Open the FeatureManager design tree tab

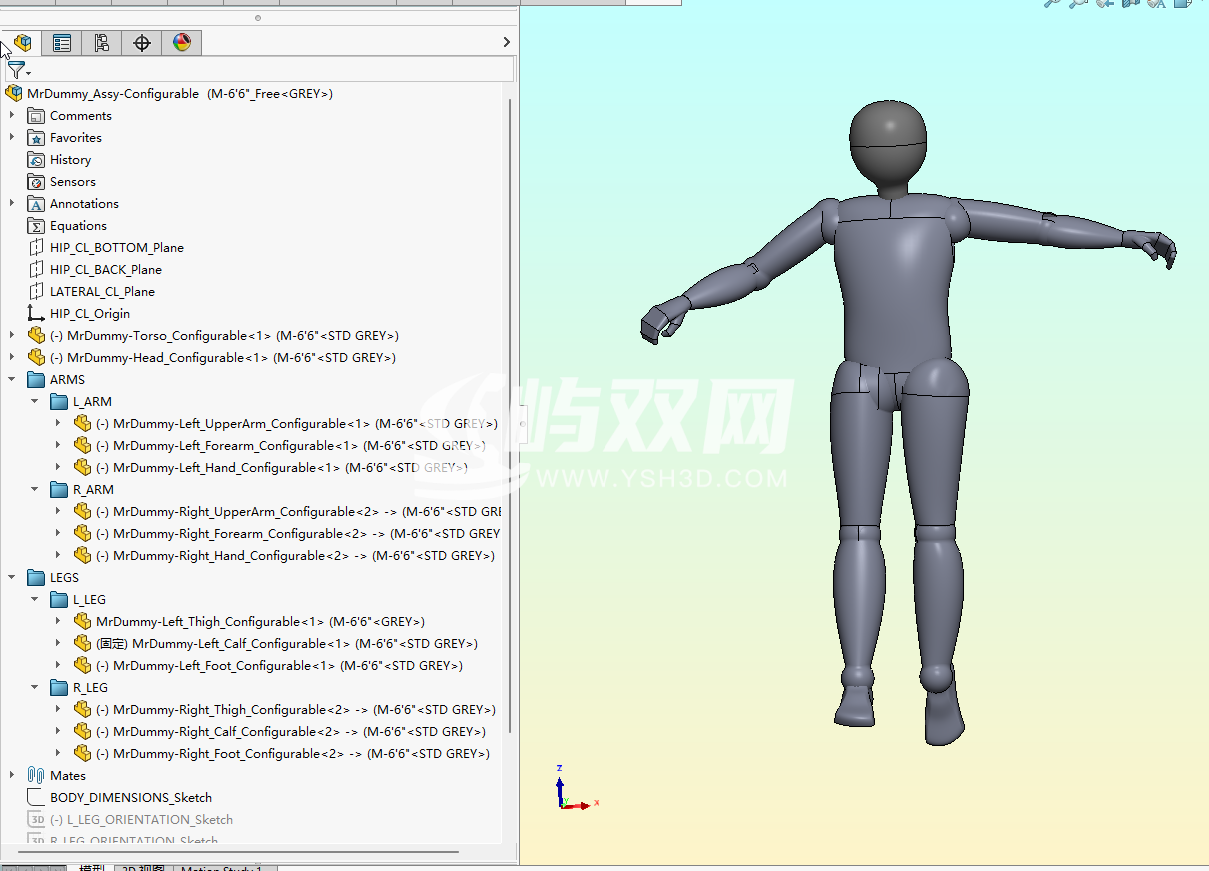click(x=22, y=43)
